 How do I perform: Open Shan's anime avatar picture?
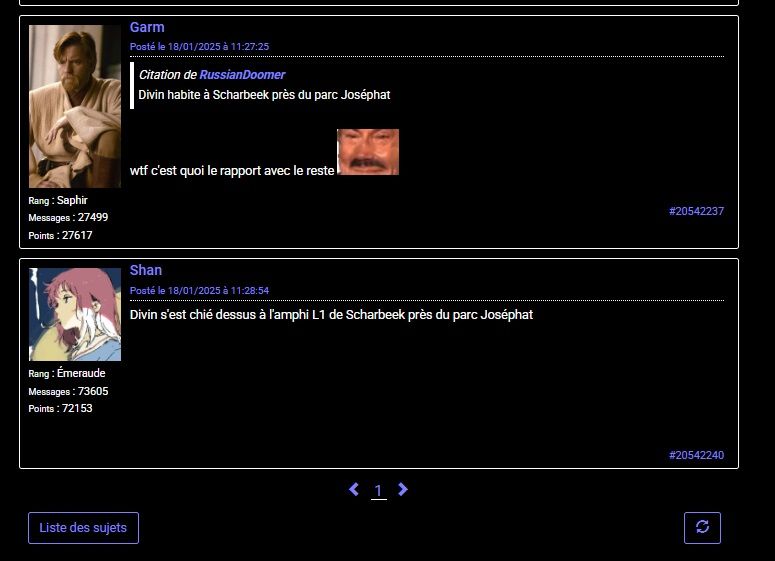75,314
